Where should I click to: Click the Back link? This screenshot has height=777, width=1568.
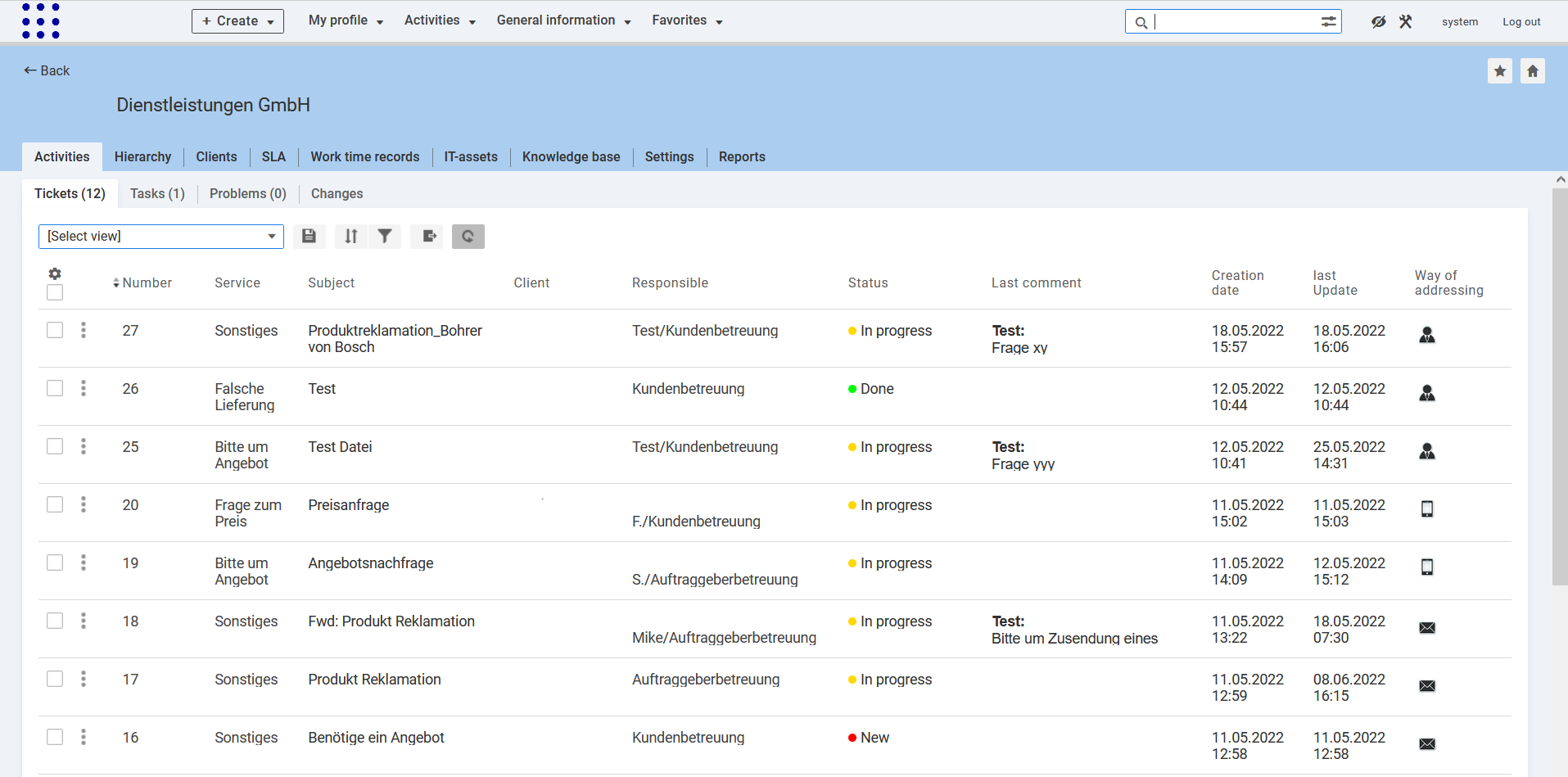46,70
